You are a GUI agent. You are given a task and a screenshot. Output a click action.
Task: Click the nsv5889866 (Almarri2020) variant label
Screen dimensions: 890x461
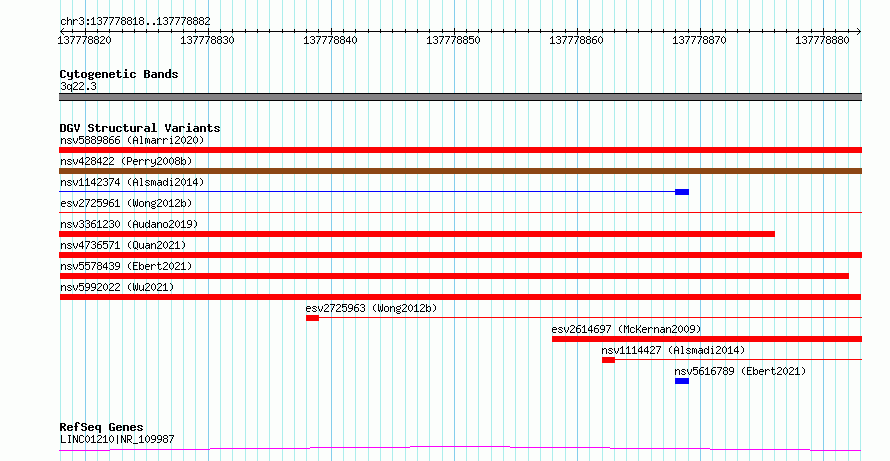(x=132, y=140)
